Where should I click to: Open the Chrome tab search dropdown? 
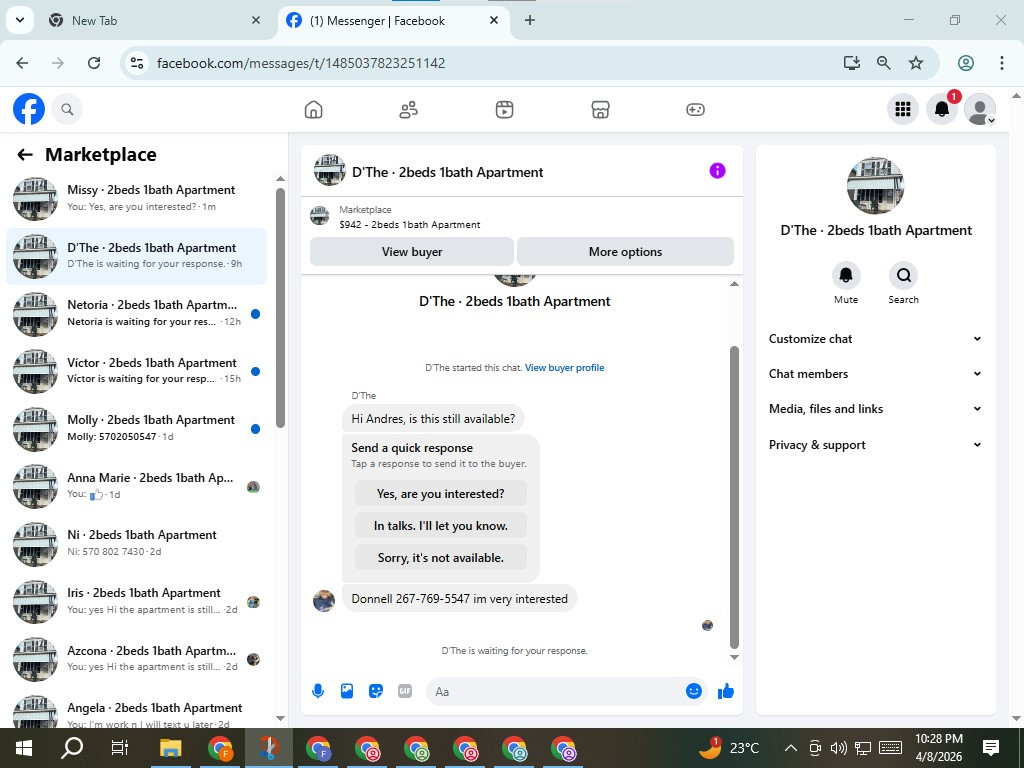click(20, 20)
